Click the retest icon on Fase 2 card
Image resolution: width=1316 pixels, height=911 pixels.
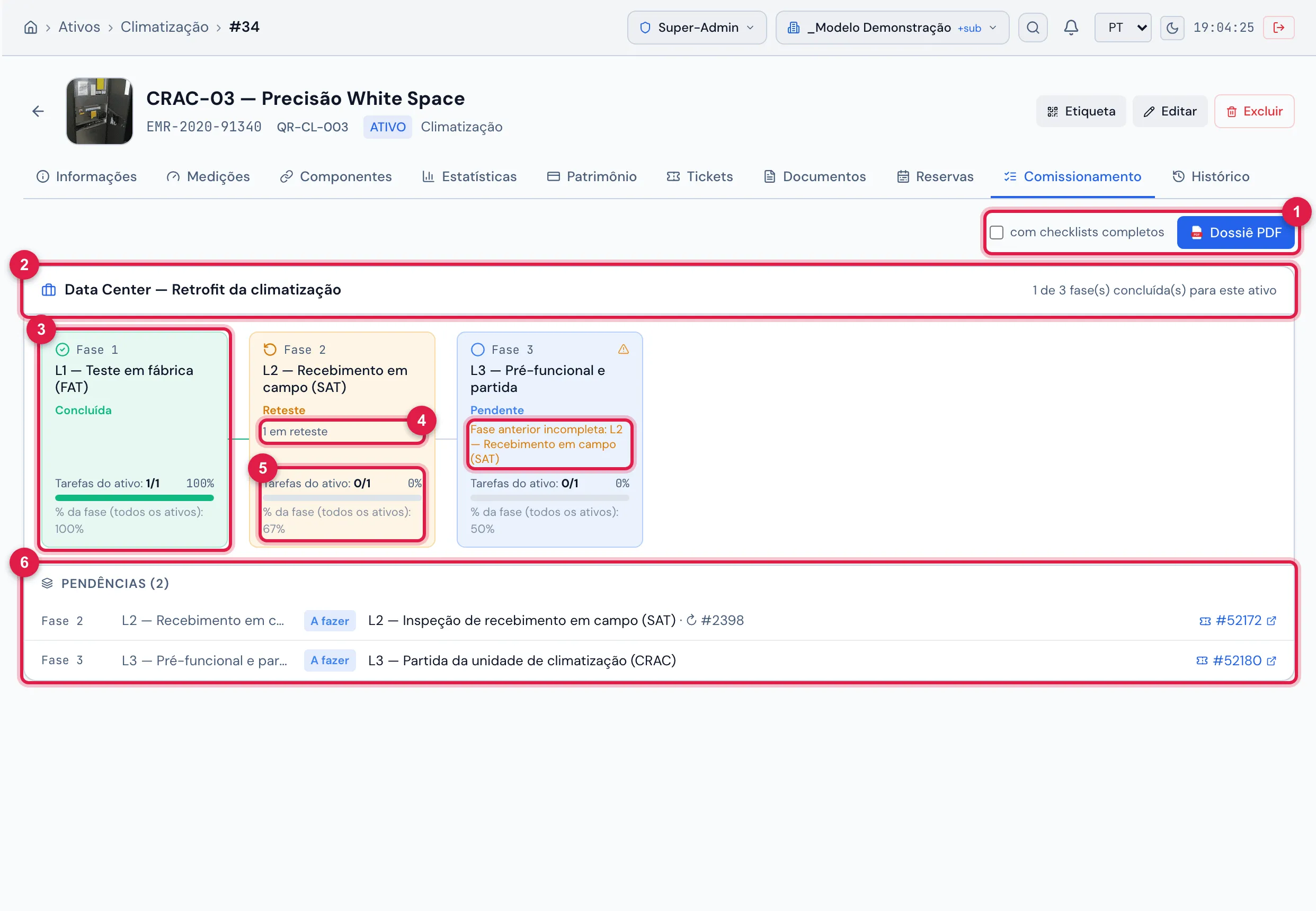click(x=270, y=350)
